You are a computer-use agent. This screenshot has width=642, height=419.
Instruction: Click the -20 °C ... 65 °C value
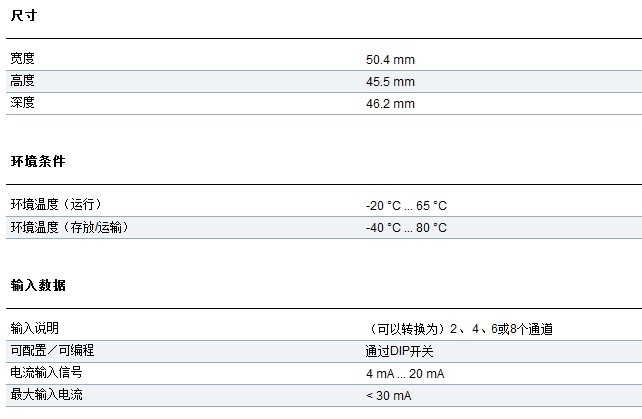click(x=406, y=206)
